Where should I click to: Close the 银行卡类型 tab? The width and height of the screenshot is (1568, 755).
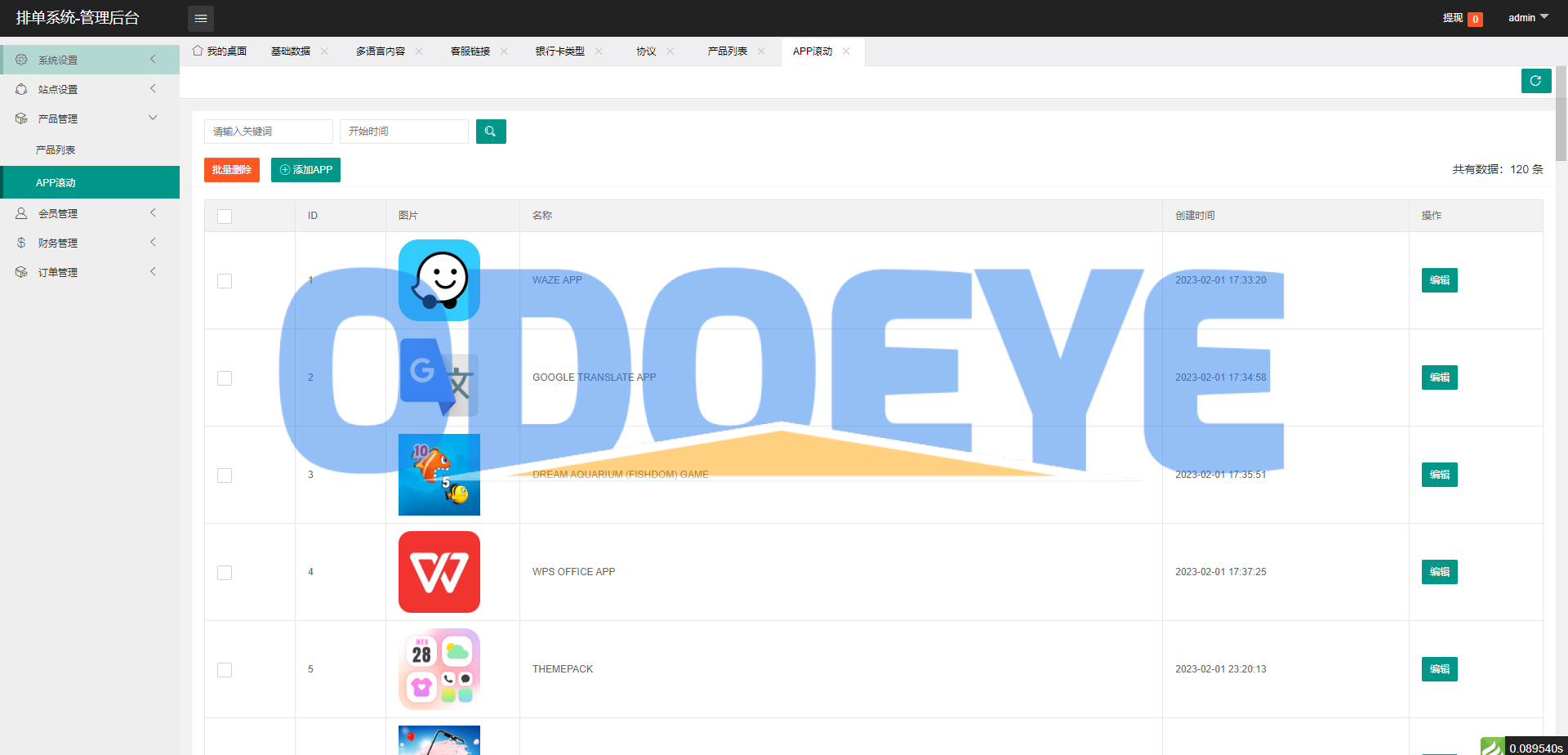599,51
